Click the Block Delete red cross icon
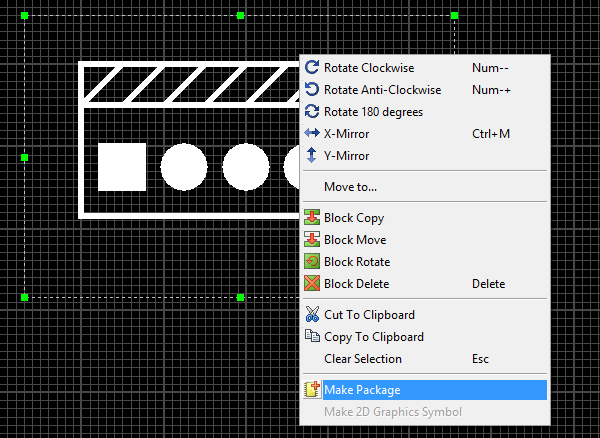 point(312,283)
